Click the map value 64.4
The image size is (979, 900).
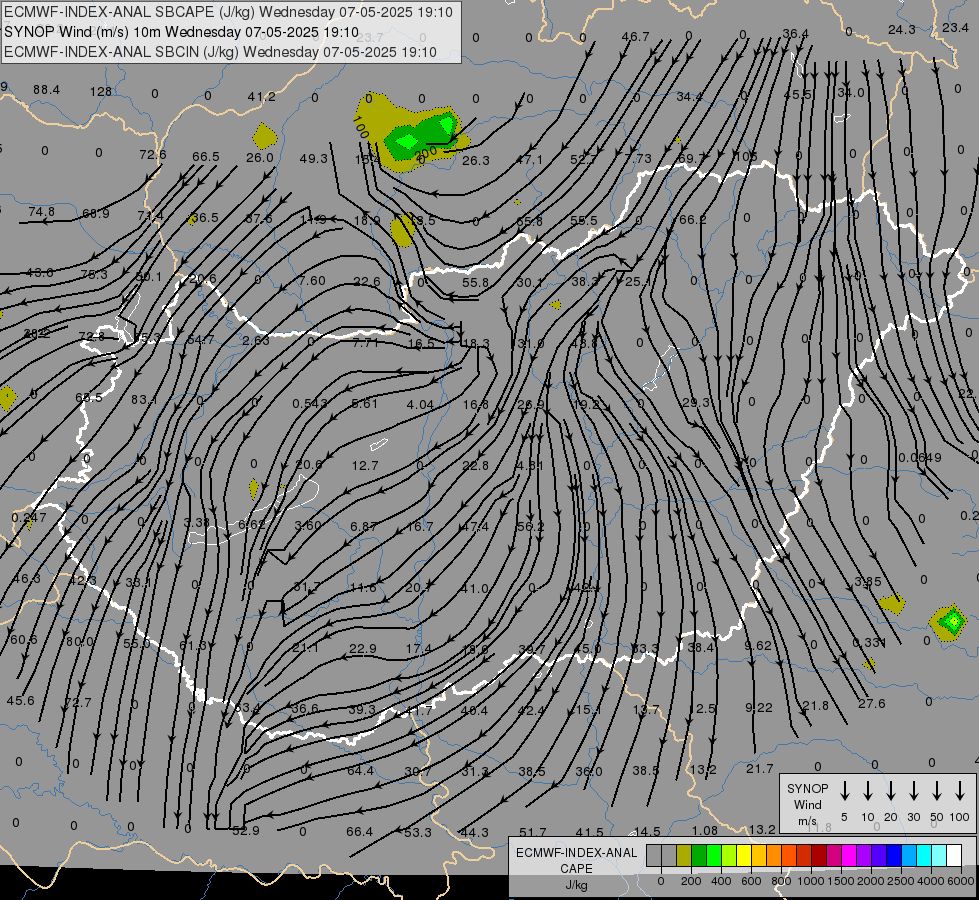pyautogui.click(x=360, y=771)
